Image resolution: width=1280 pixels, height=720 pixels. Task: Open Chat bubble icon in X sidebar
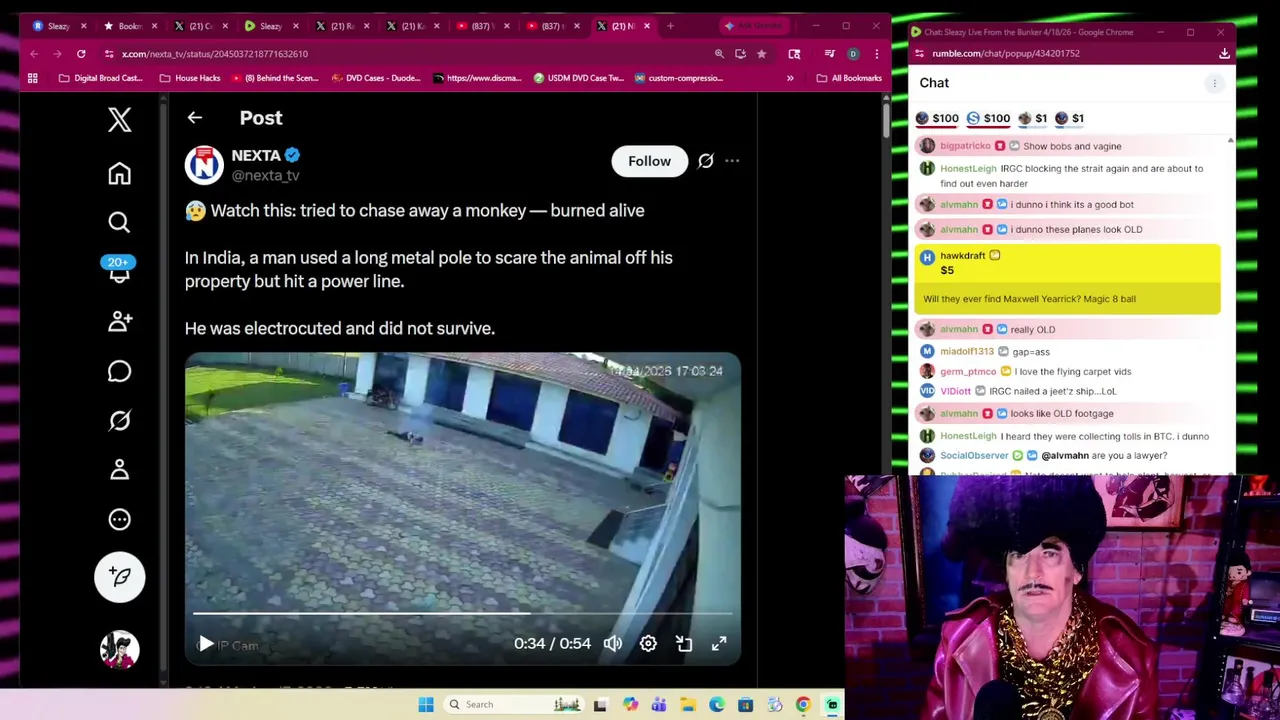[x=119, y=371]
